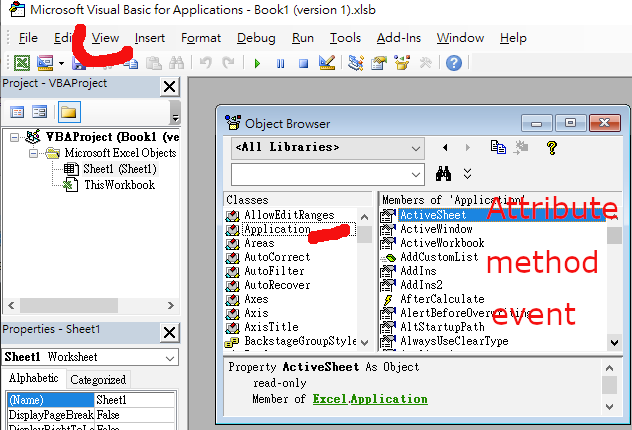
Task: Click the Redo toolbar icon
Action: 229,63
